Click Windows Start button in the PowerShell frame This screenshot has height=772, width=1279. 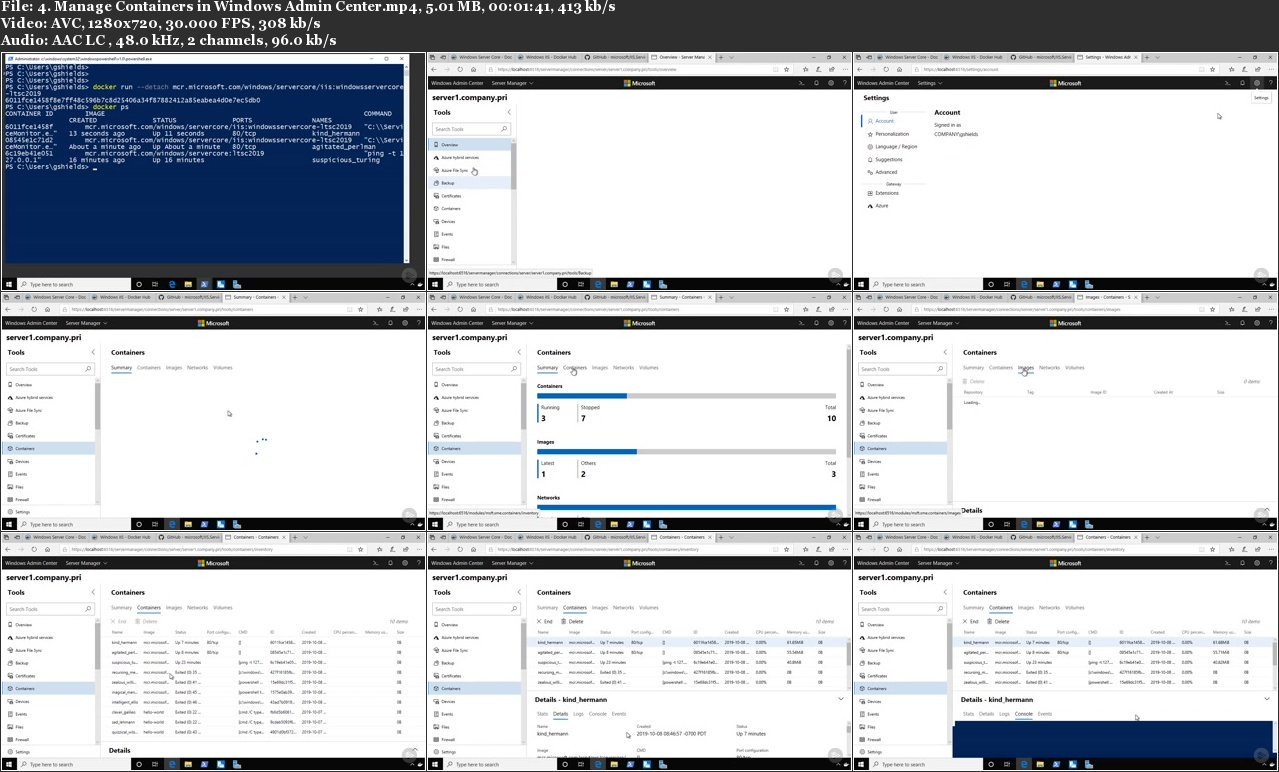[x=8, y=285]
